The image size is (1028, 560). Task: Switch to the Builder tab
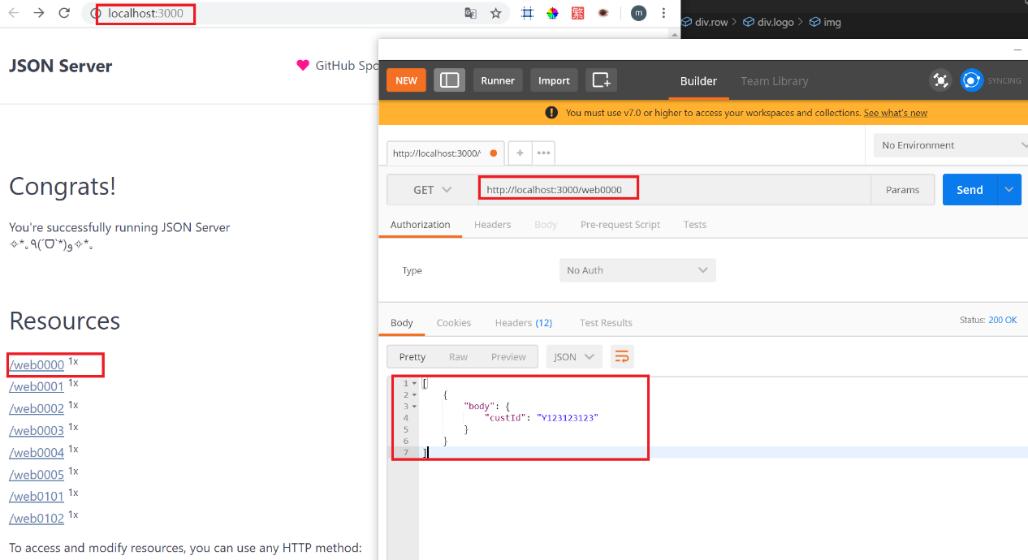point(698,81)
